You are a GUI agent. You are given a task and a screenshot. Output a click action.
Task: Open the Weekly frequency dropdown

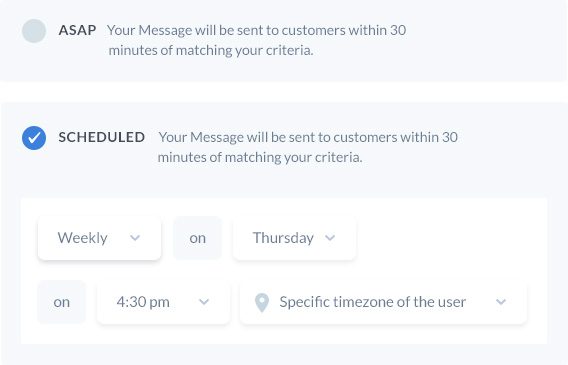(x=99, y=238)
